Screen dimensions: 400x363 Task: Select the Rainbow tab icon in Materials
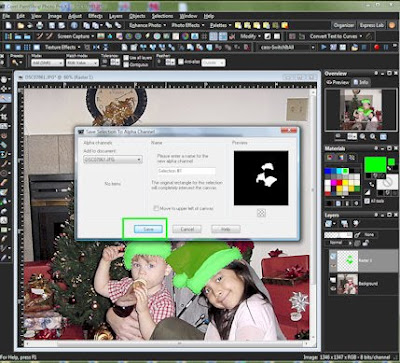(x=341, y=157)
